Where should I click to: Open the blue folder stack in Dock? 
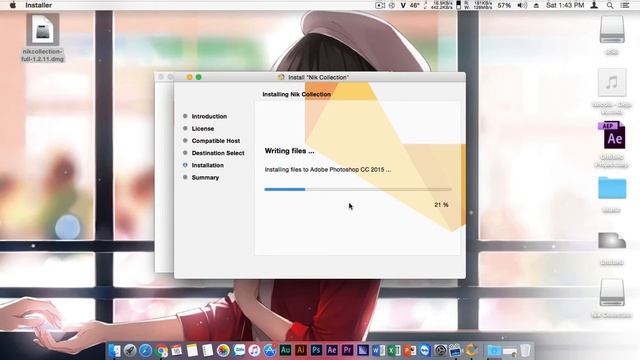click(494, 350)
